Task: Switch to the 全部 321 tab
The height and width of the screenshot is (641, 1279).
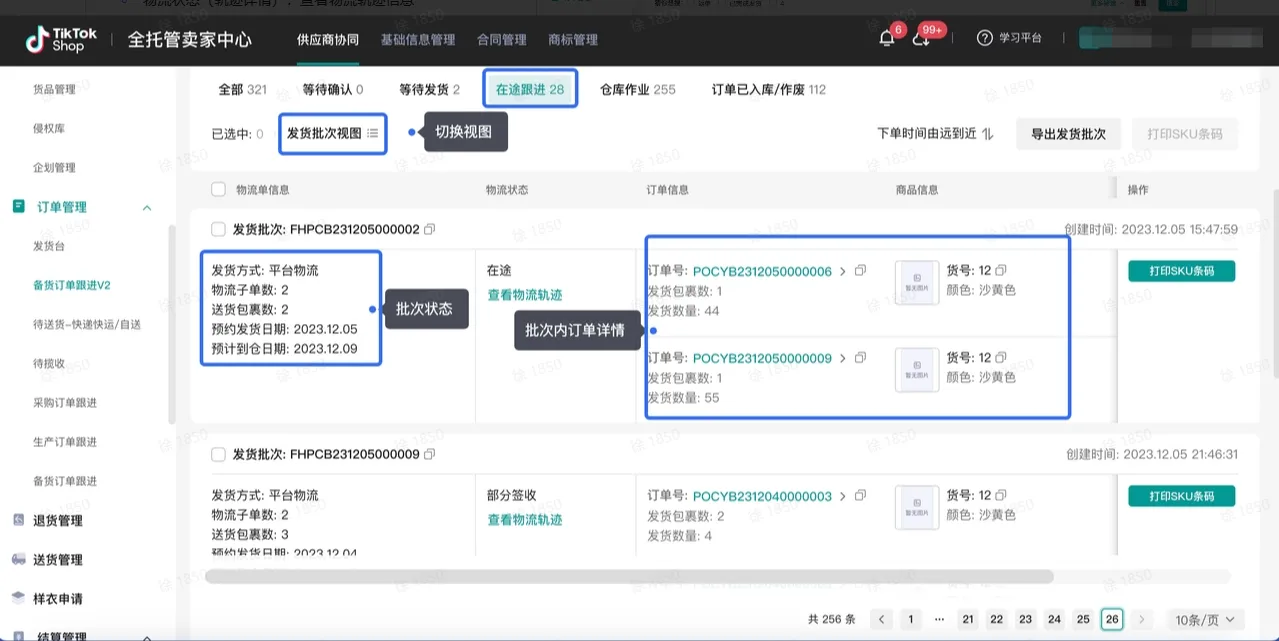Action: [243, 89]
